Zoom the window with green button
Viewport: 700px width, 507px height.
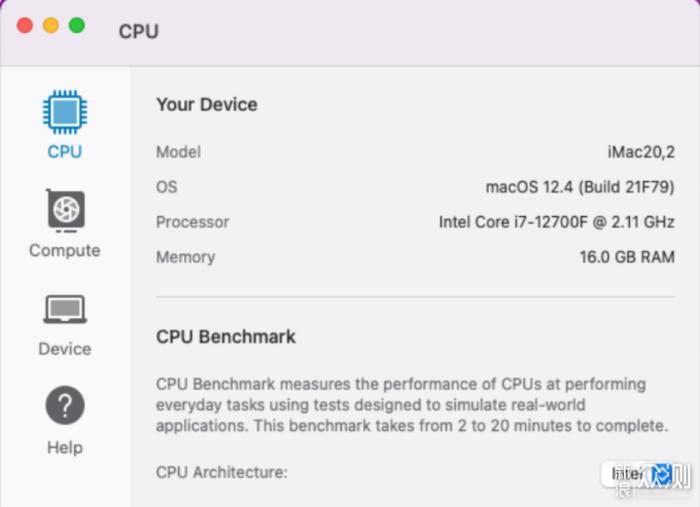(77, 25)
